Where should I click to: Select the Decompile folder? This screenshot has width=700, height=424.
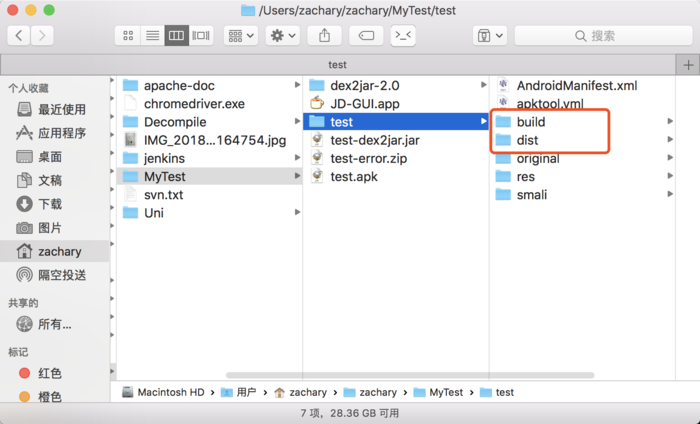coord(209,122)
